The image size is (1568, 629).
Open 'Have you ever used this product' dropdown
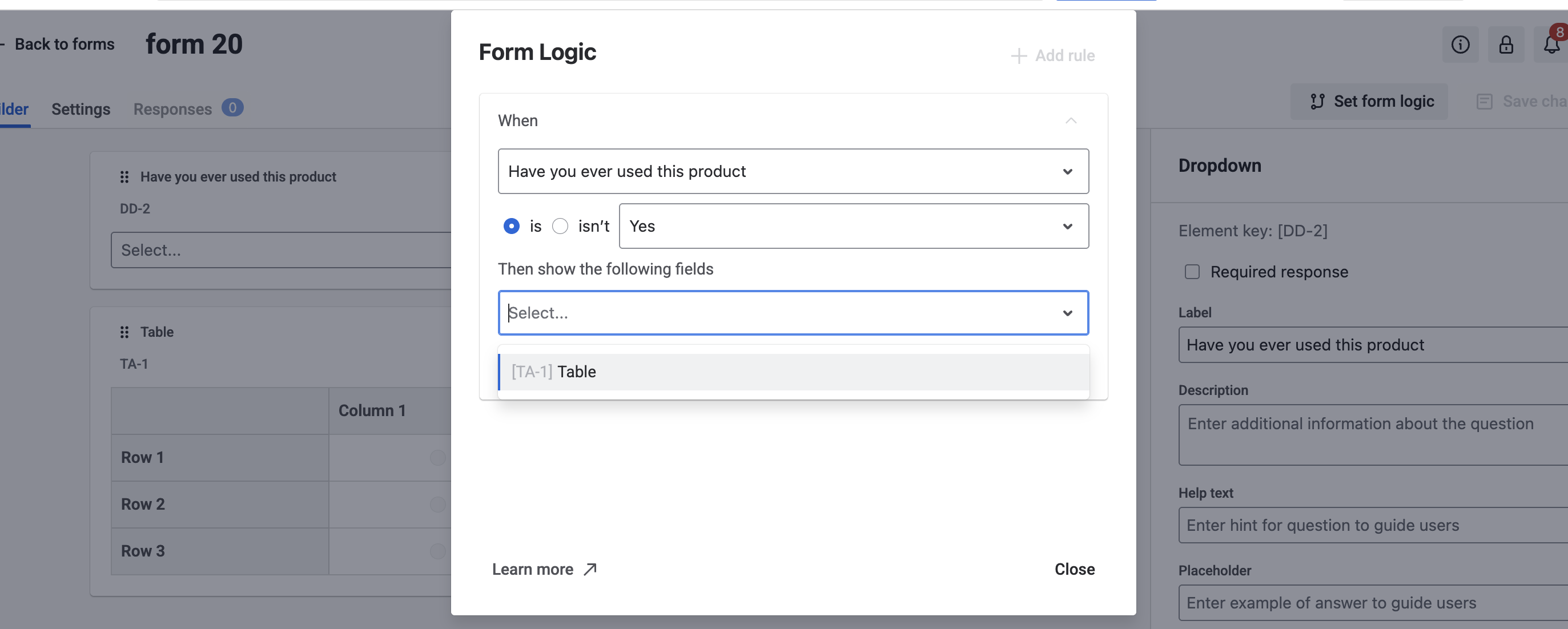point(793,172)
